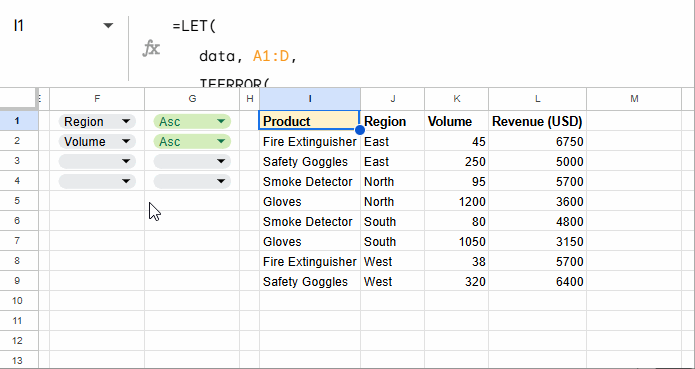Select the volume value 80
Viewport: 695px width, 369px height.
457,221
